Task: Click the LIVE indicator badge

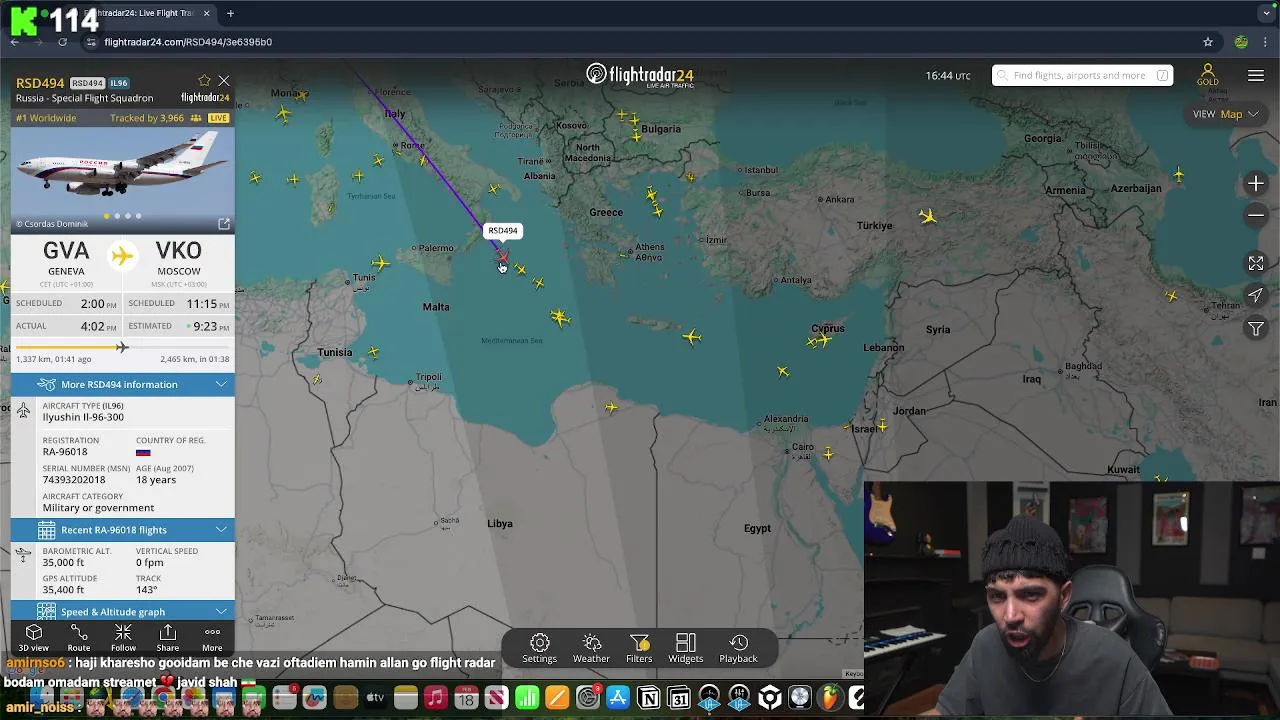Action: pyautogui.click(x=218, y=118)
